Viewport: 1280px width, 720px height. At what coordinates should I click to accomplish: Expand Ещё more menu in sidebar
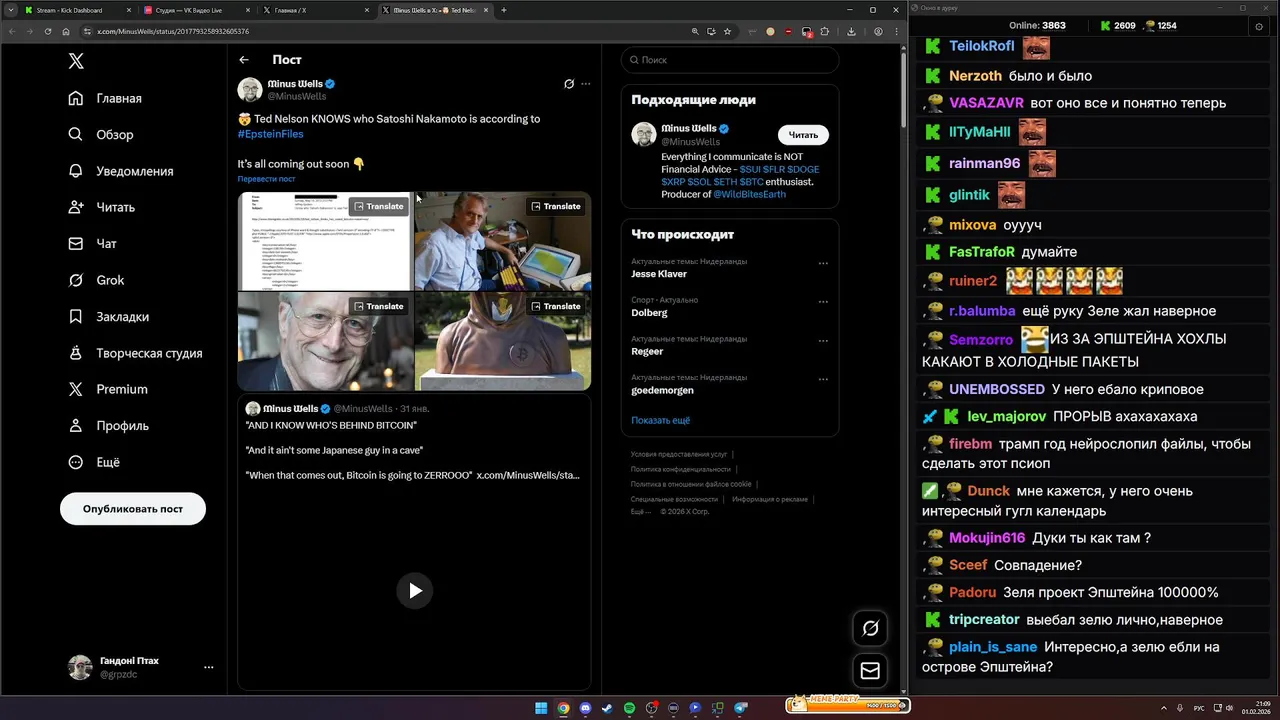pos(94,462)
